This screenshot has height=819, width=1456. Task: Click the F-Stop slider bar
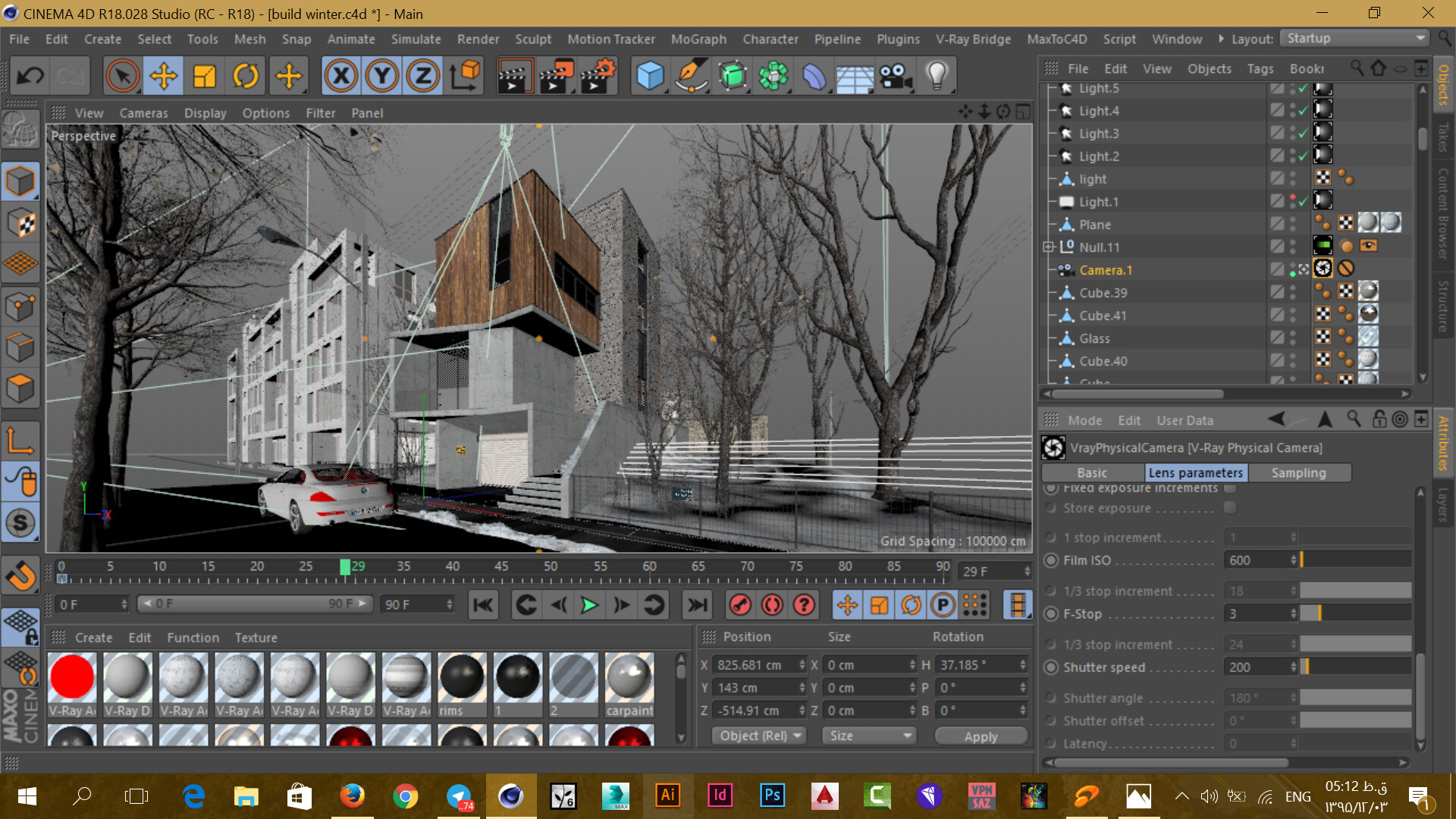point(1354,613)
